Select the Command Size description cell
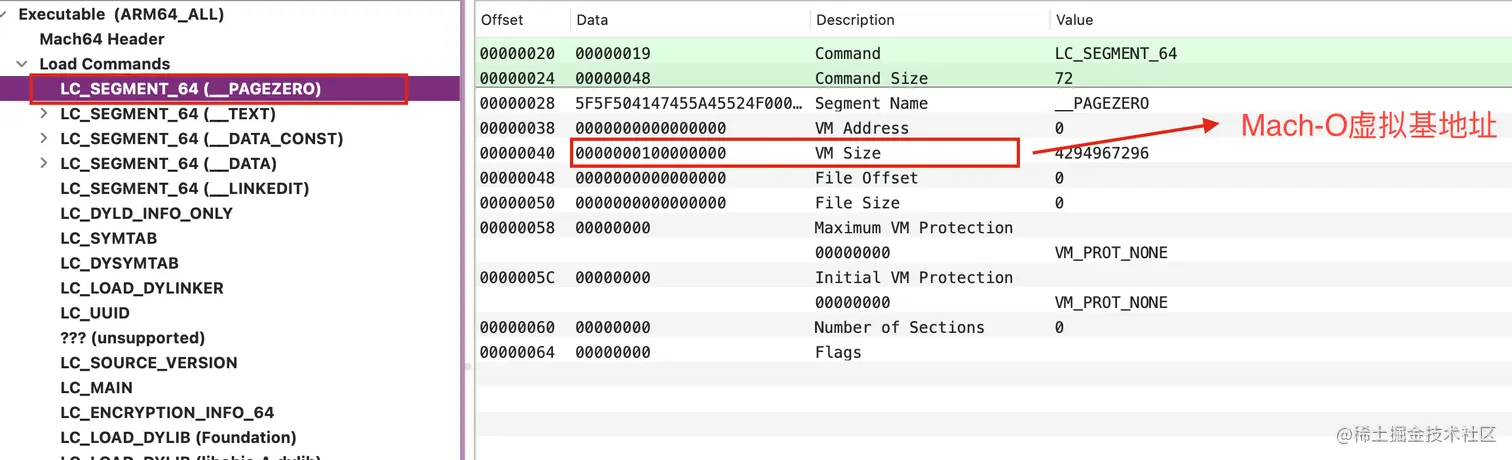 [871, 78]
